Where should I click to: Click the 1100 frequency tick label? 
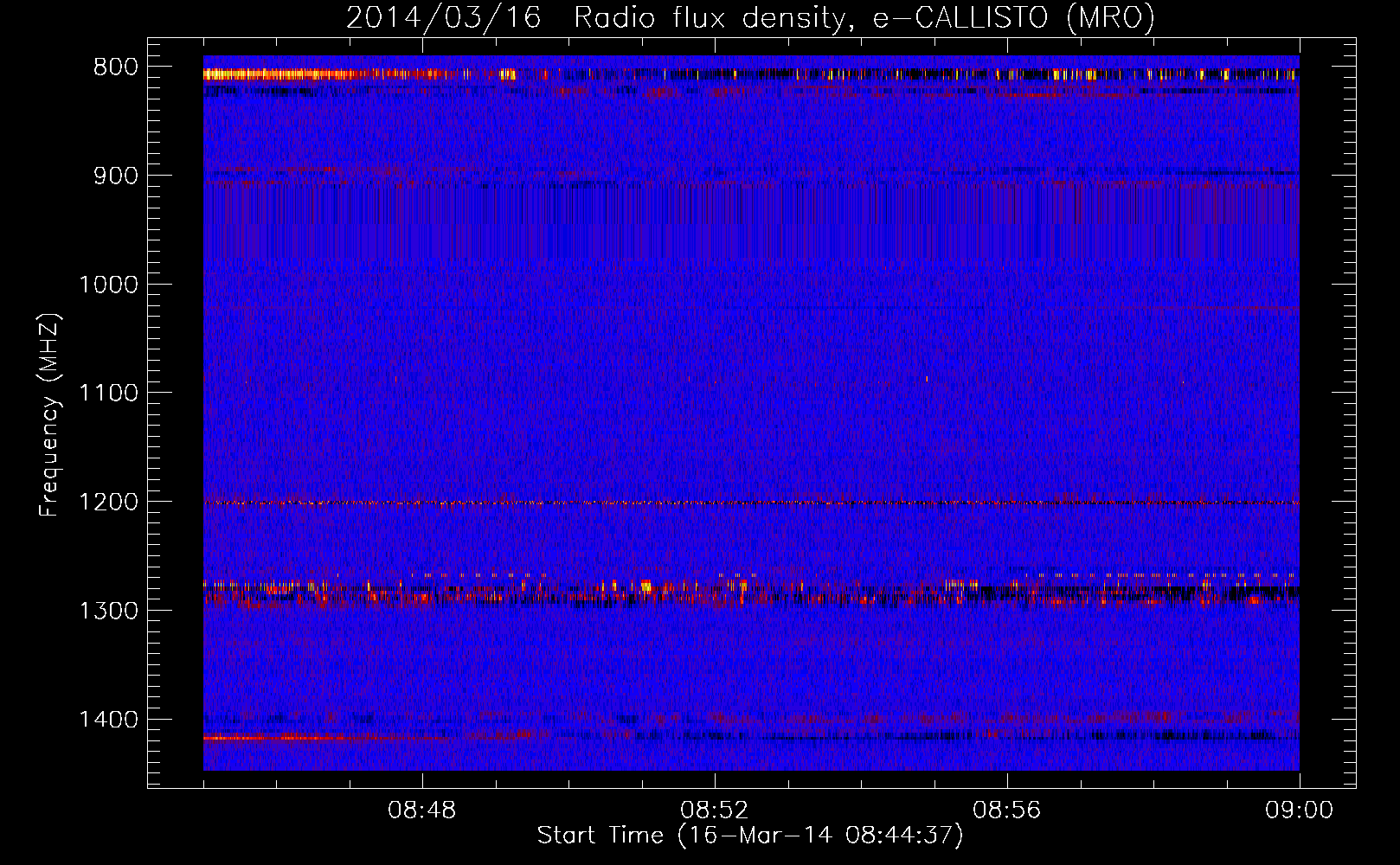pos(108,394)
